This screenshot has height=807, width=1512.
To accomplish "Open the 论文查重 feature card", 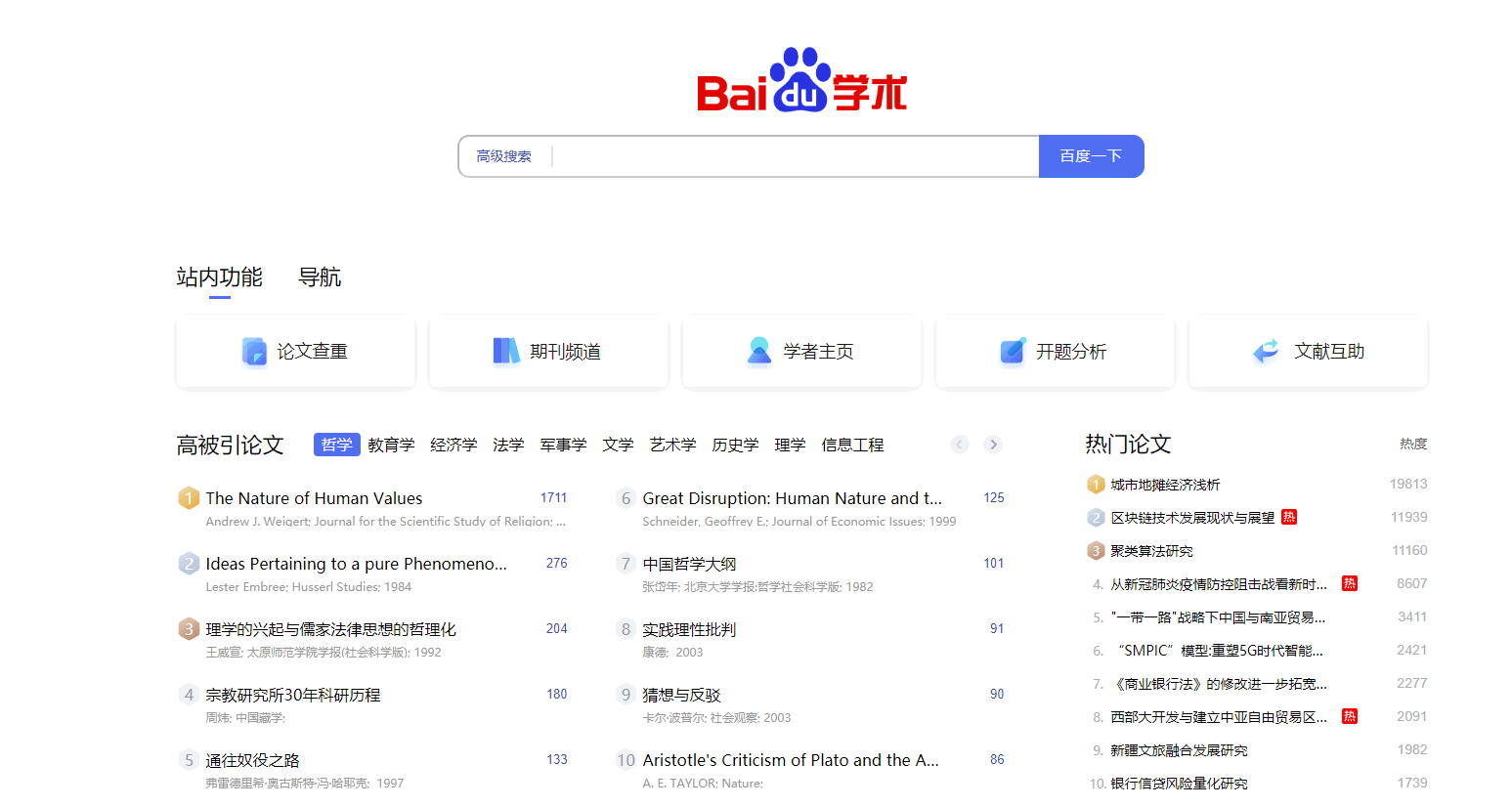I will click(295, 352).
